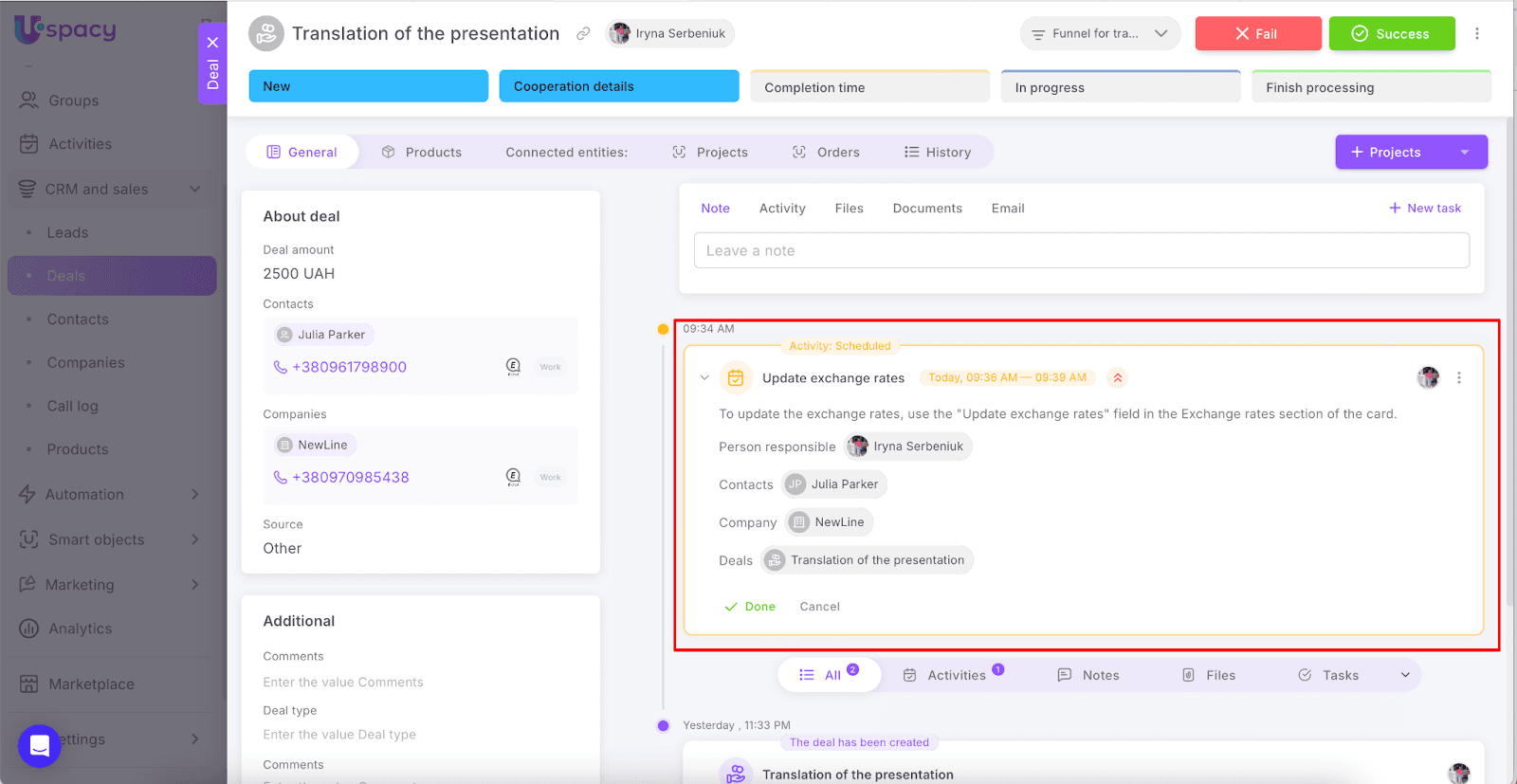Viewport: 1517px width, 784px height.
Task: Click the New task link
Action: click(x=1424, y=208)
